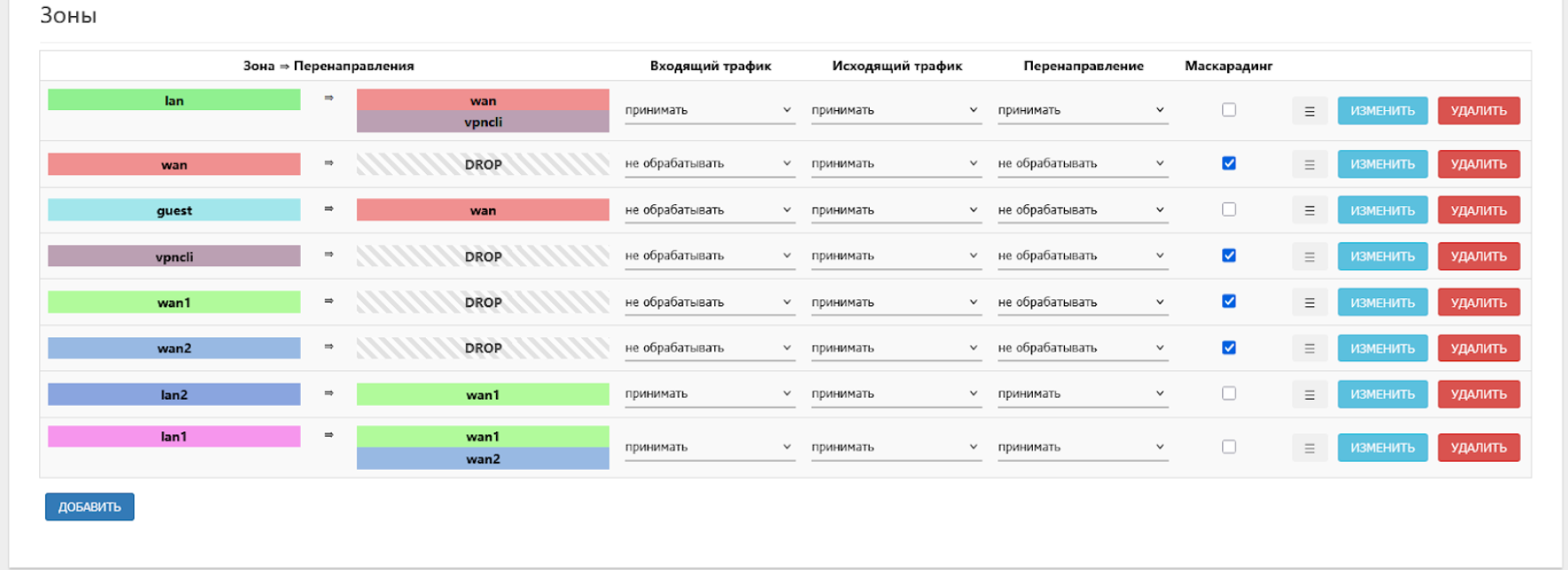Disable masquerading for the wan zone
The height and width of the screenshot is (570, 1568).
1228,163
